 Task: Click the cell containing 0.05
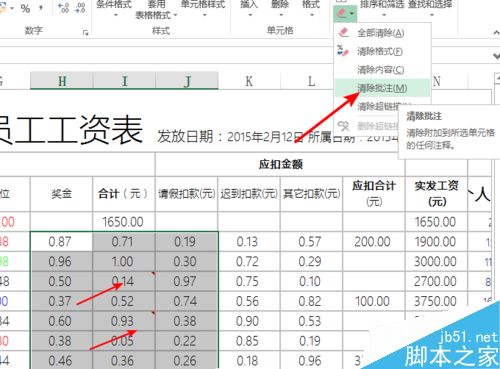click(124, 341)
